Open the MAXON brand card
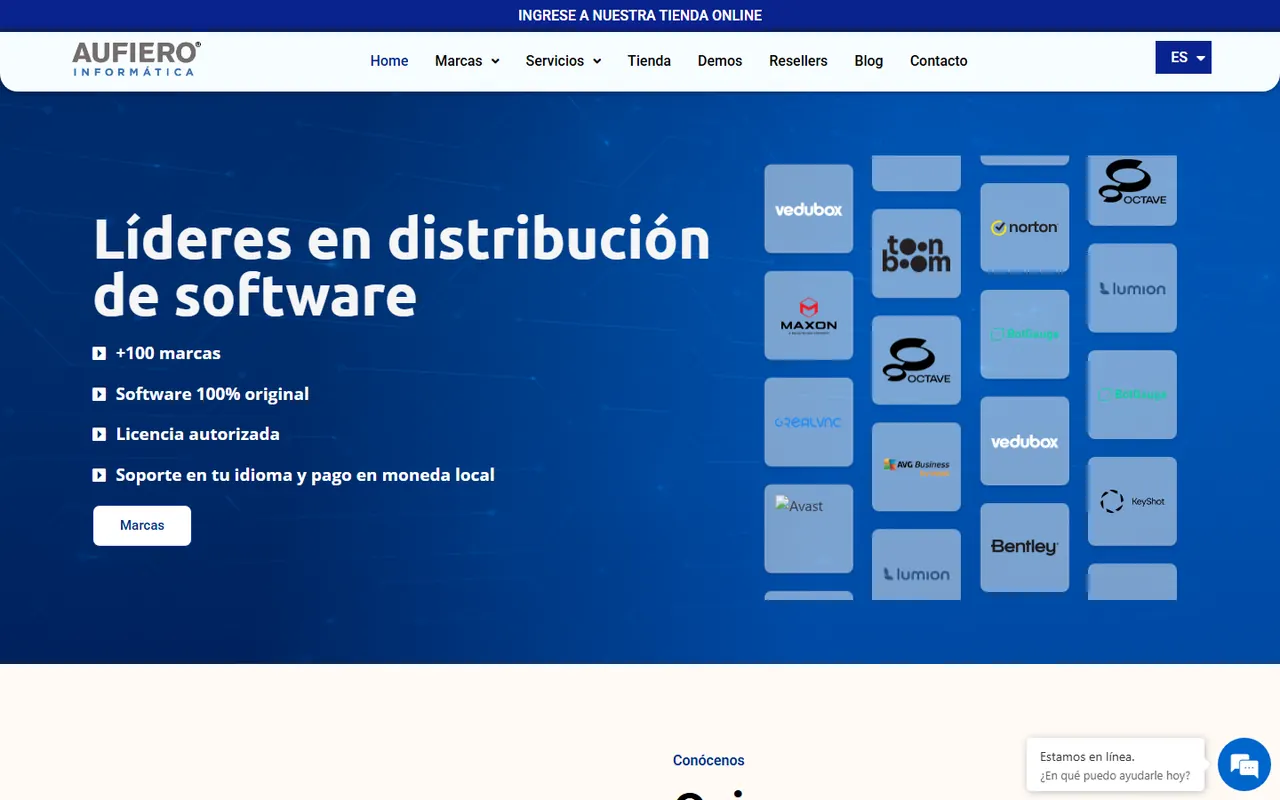This screenshot has height=800, width=1280. coord(809,315)
